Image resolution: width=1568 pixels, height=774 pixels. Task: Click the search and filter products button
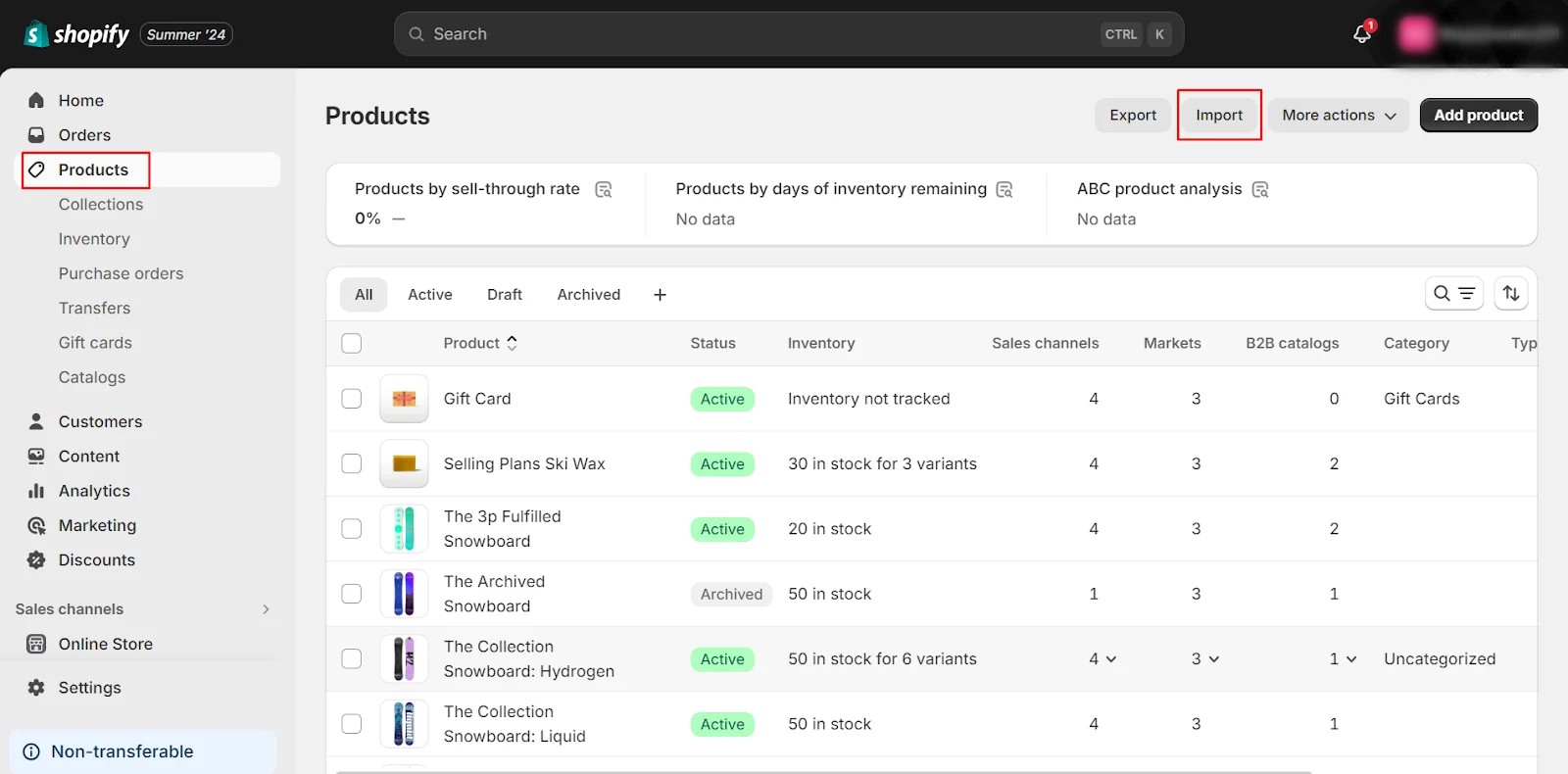tap(1454, 293)
